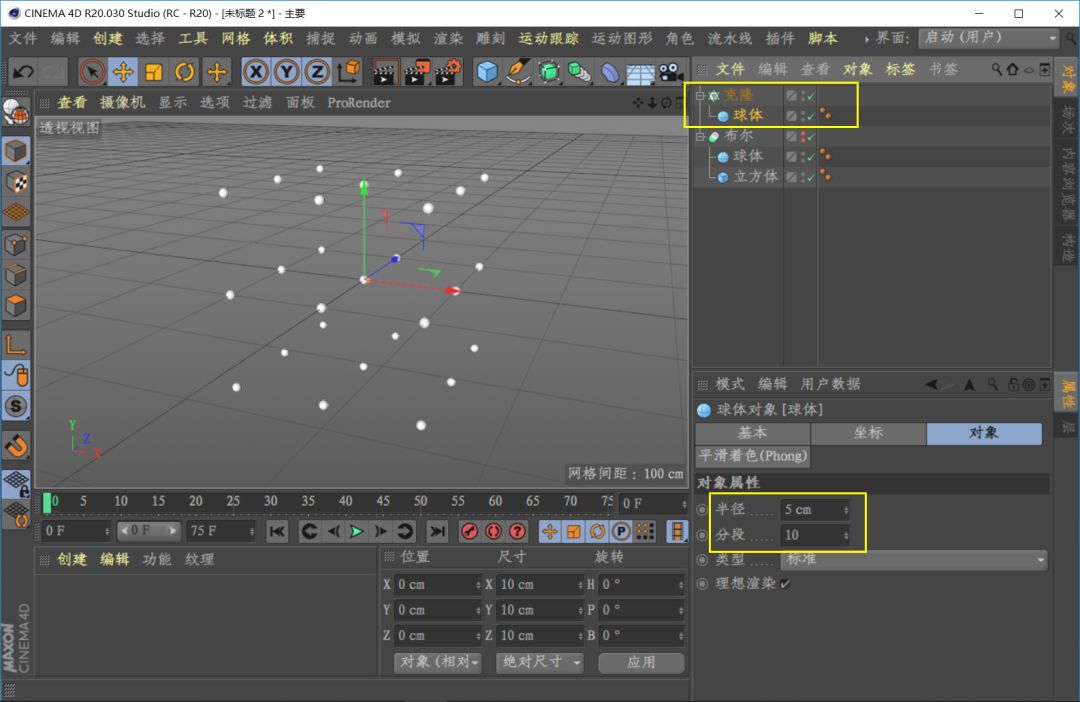The height and width of the screenshot is (702, 1080).
Task: Click the Undo arrow icon
Action: (x=24, y=72)
